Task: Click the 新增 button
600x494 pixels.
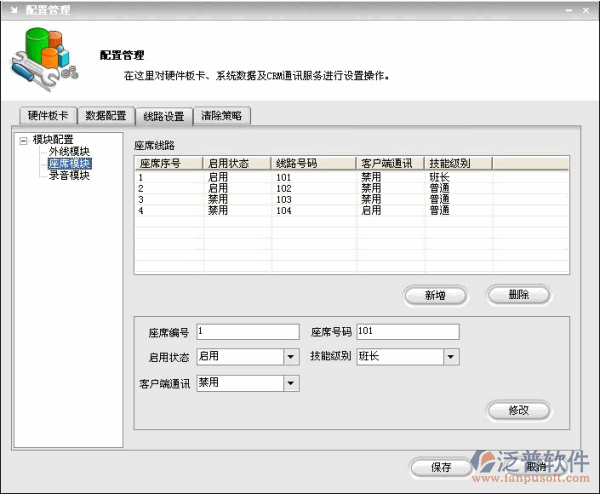Action: point(435,295)
